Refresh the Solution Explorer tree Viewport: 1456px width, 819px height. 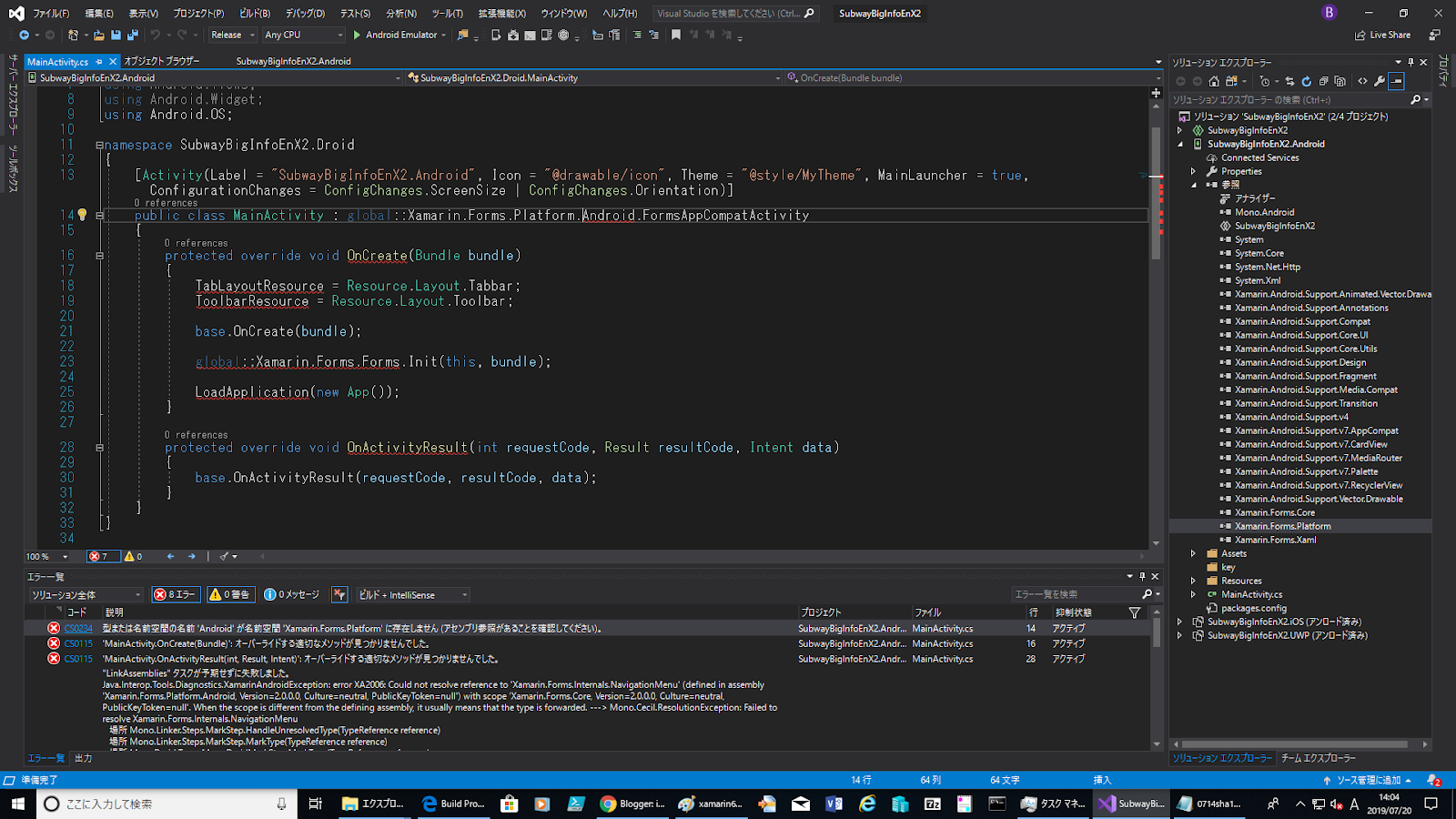[x=1306, y=81]
